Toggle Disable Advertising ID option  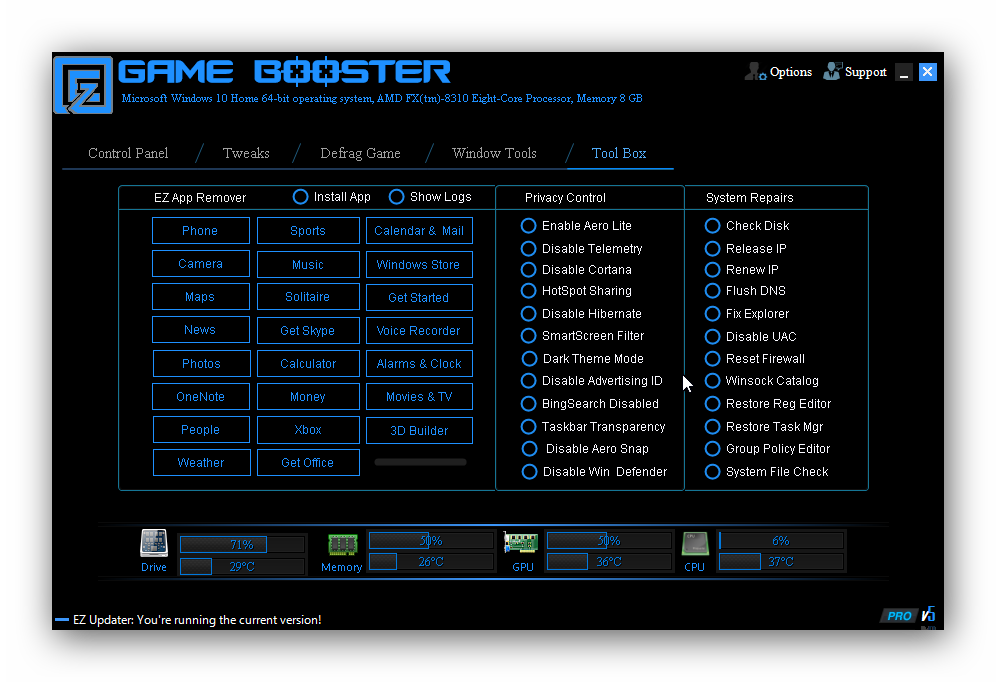(x=528, y=381)
